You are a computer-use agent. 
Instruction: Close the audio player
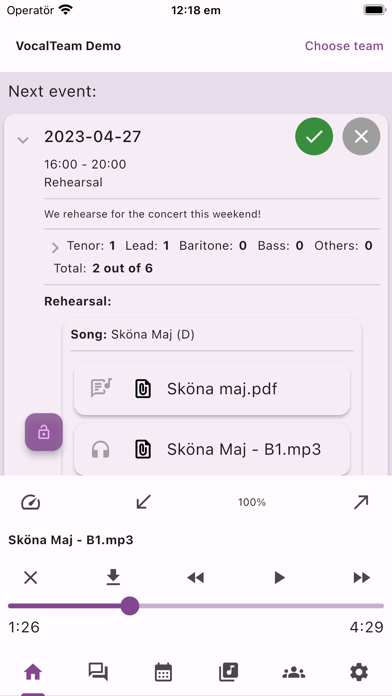[31, 577]
